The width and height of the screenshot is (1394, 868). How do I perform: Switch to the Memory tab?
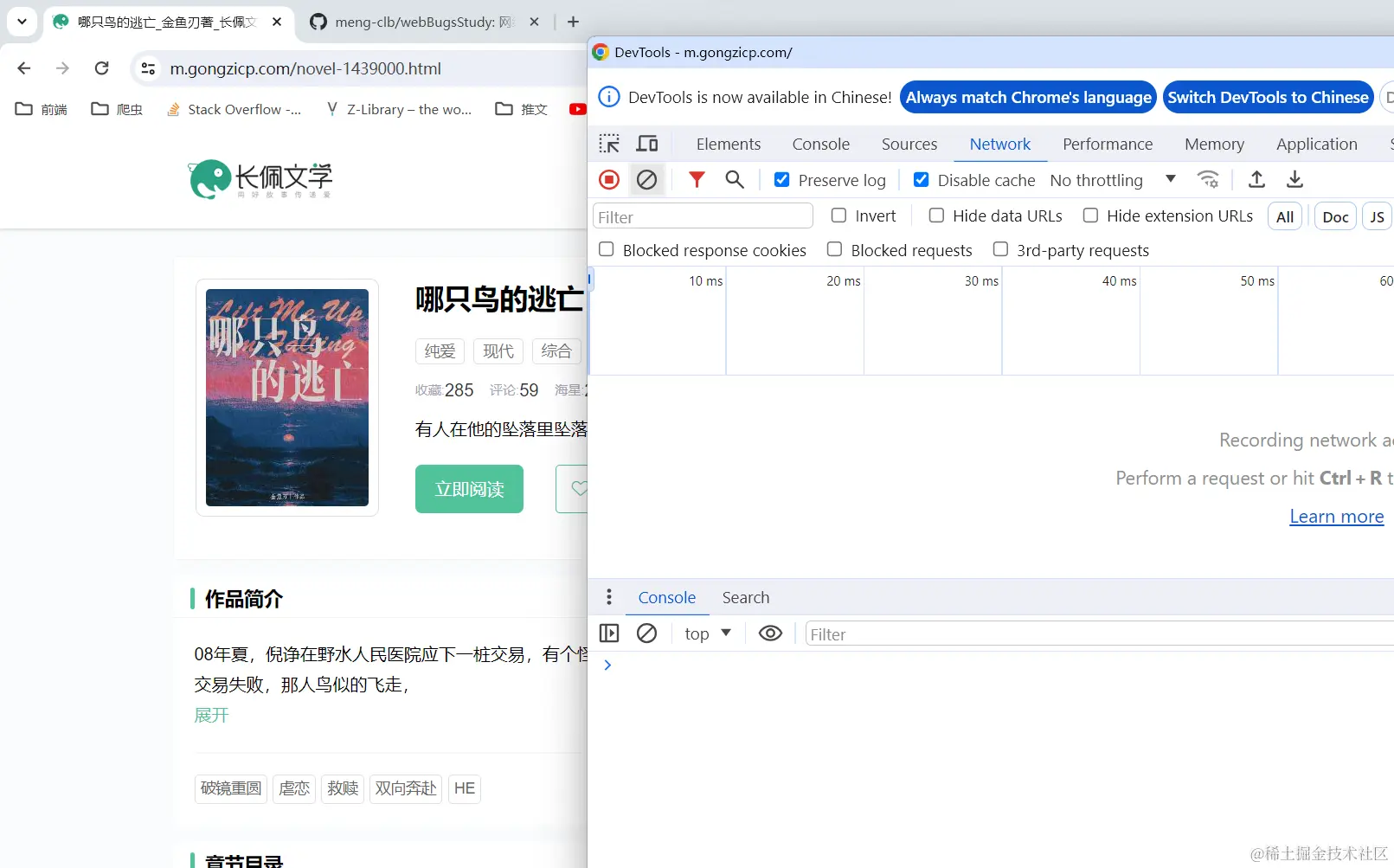pyautogui.click(x=1214, y=144)
